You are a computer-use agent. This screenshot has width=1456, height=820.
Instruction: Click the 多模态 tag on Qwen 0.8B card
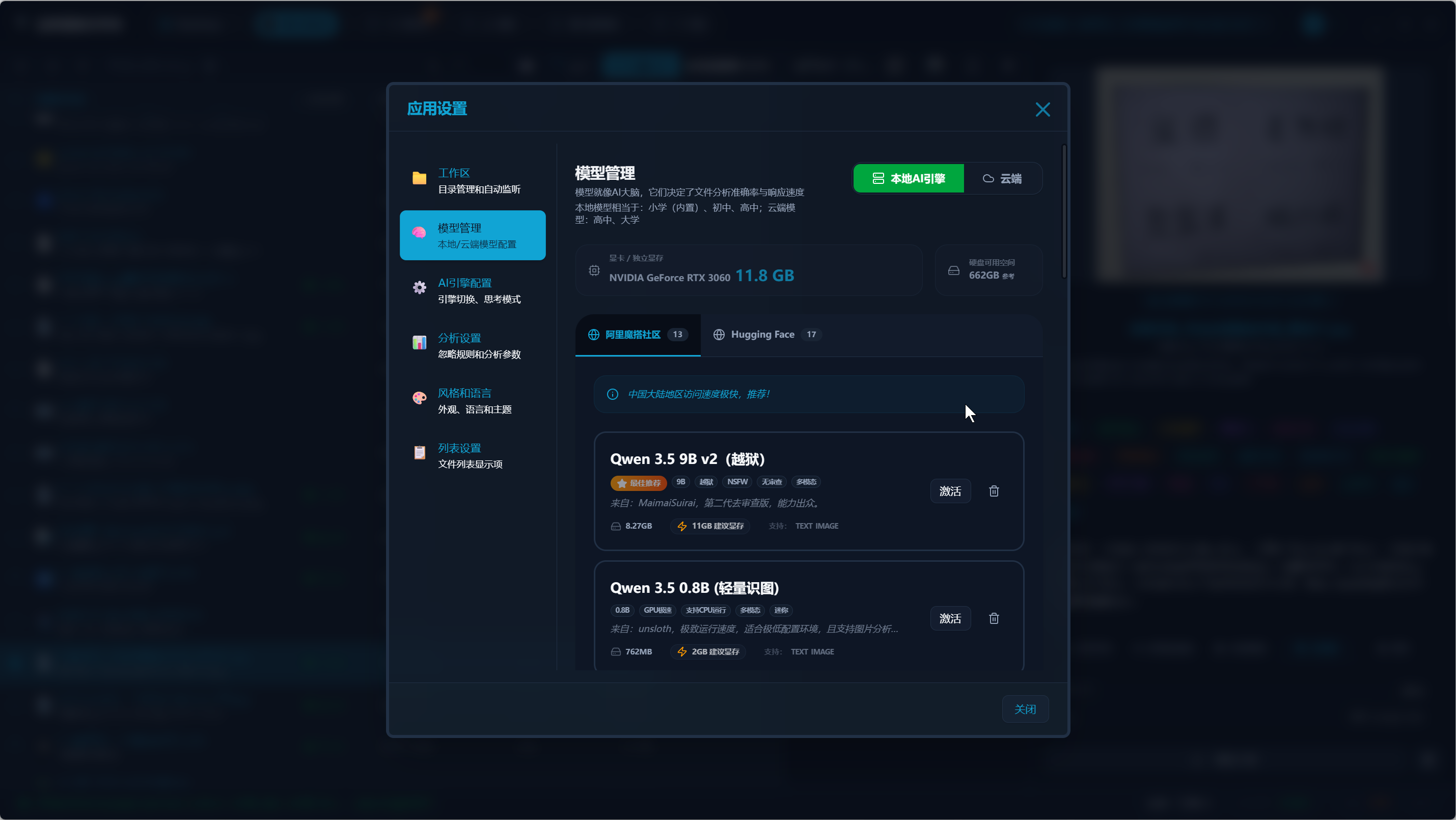tap(750, 610)
